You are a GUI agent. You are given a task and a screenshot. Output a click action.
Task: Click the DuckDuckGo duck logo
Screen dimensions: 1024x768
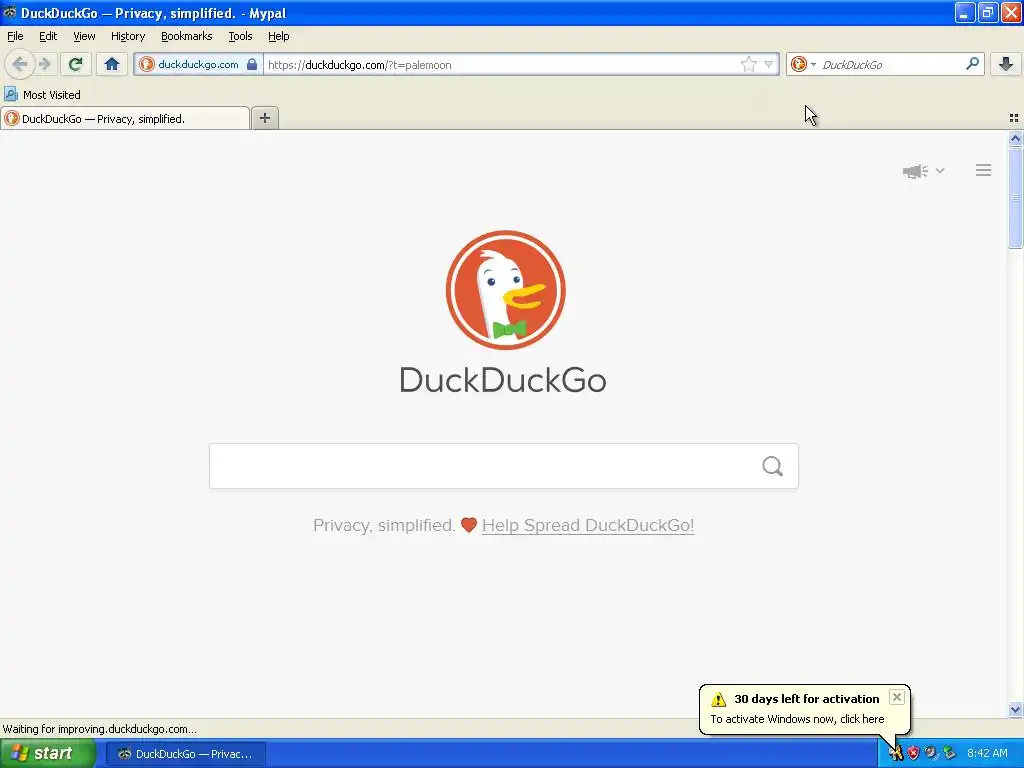505,290
